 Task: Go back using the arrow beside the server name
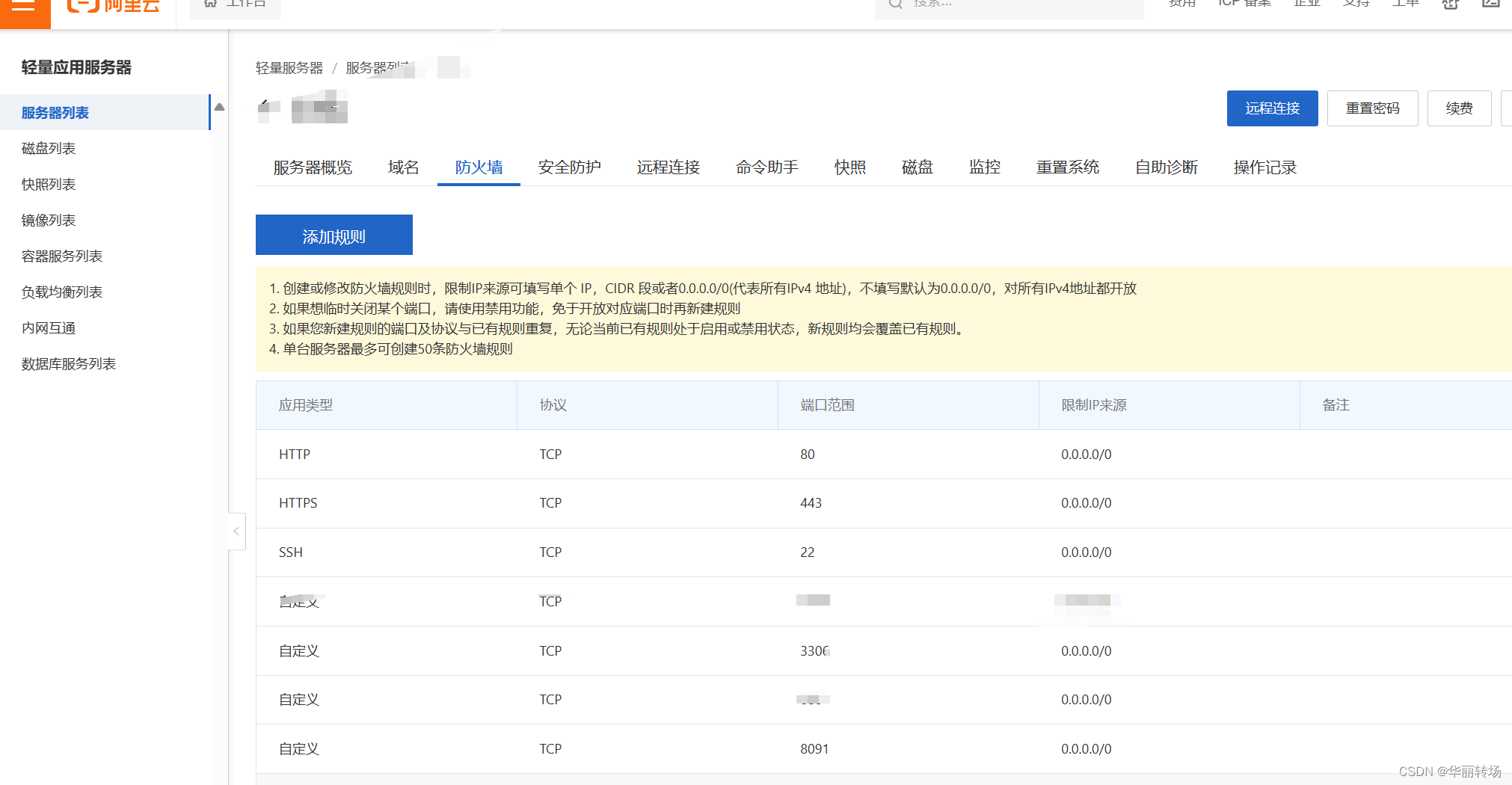point(264,106)
